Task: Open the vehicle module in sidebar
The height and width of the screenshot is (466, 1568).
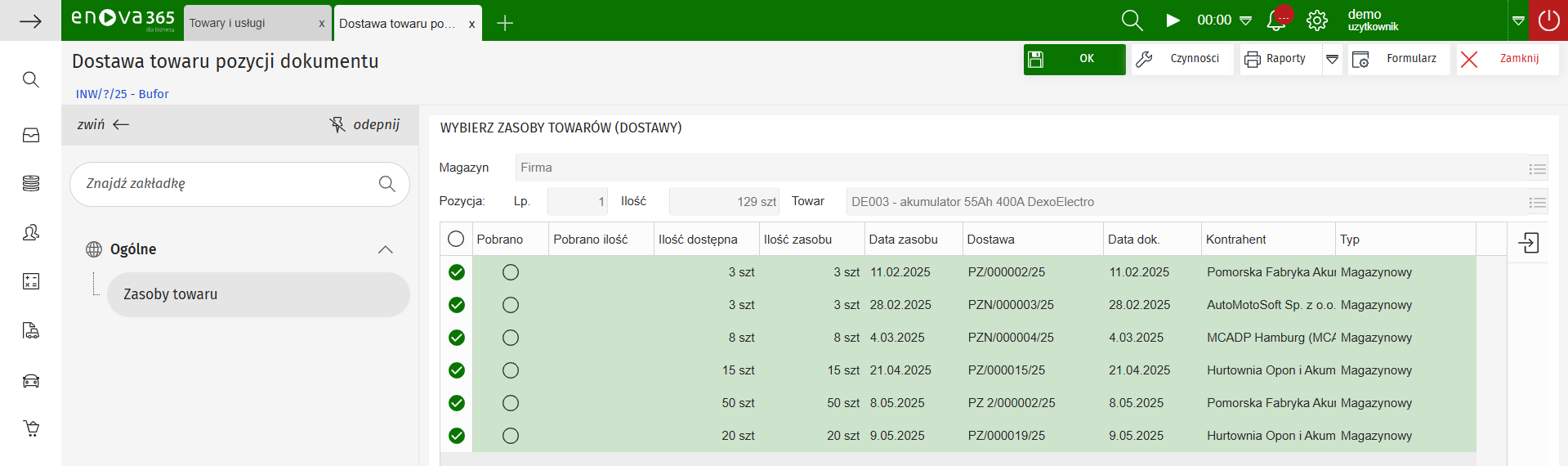Action: tap(31, 380)
